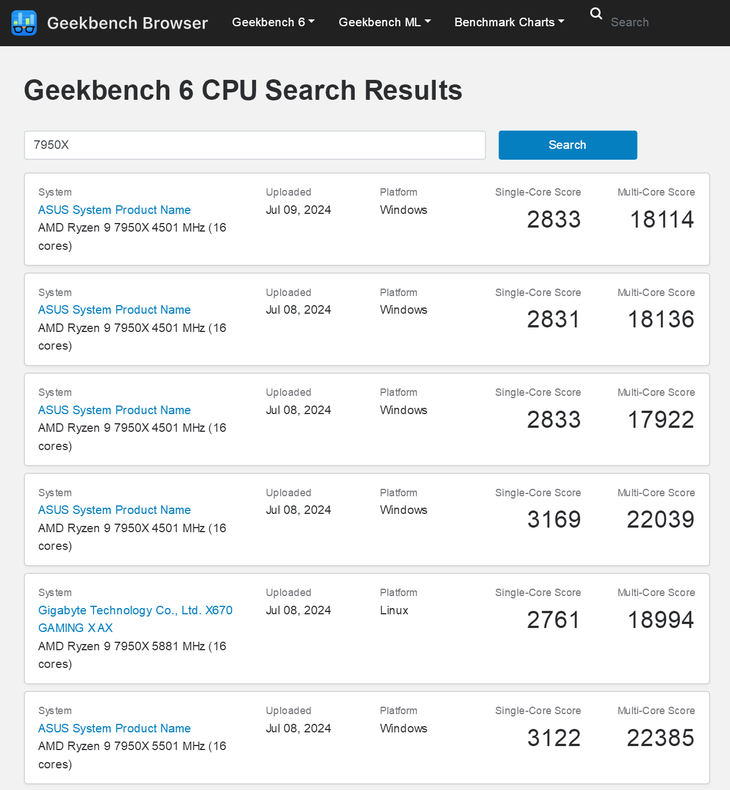Open the Benchmark Charts dropdown
This screenshot has width=730, height=790.
(x=509, y=22)
